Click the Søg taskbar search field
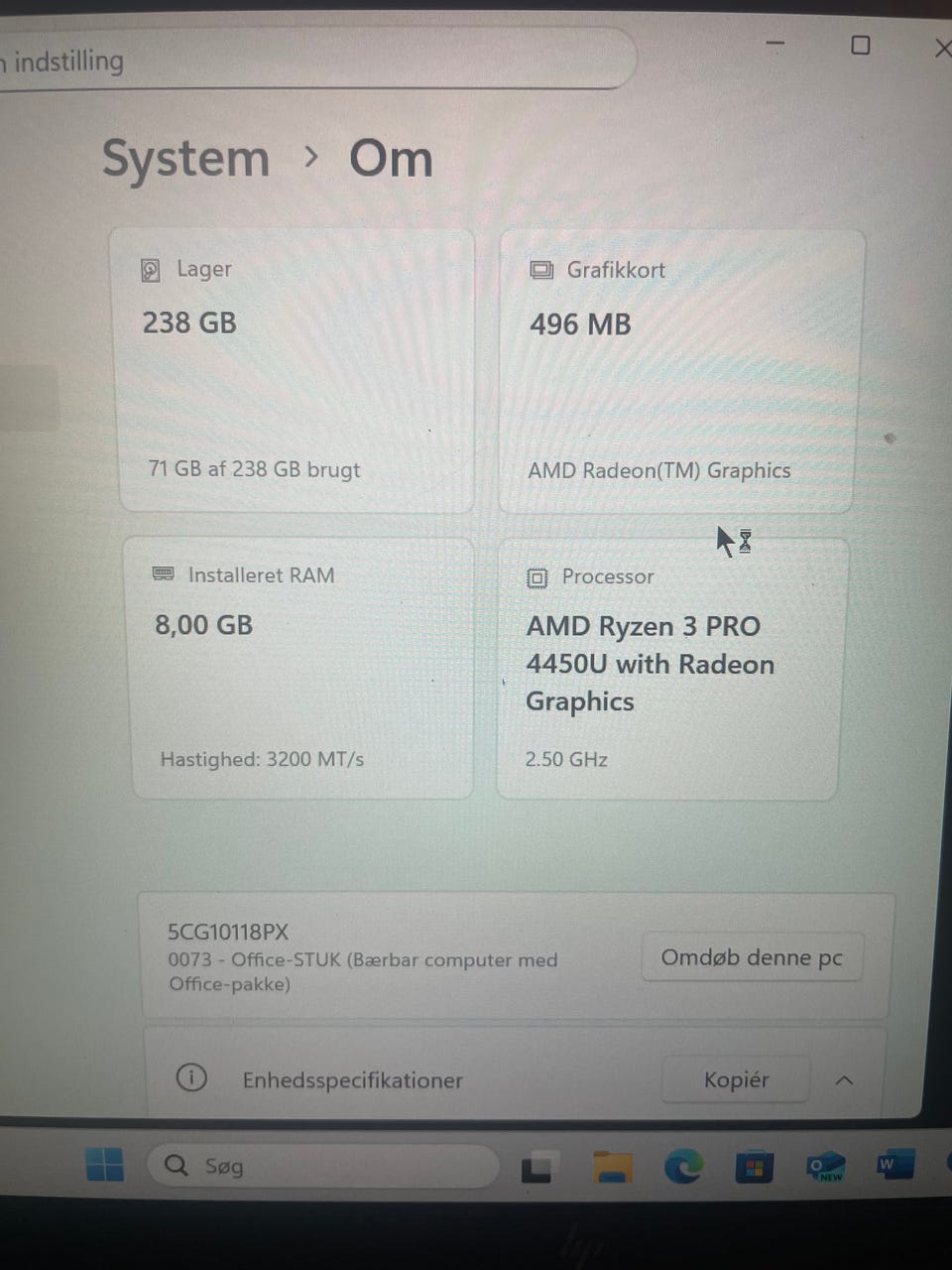Image resolution: width=952 pixels, height=1270 pixels. [323, 1166]
